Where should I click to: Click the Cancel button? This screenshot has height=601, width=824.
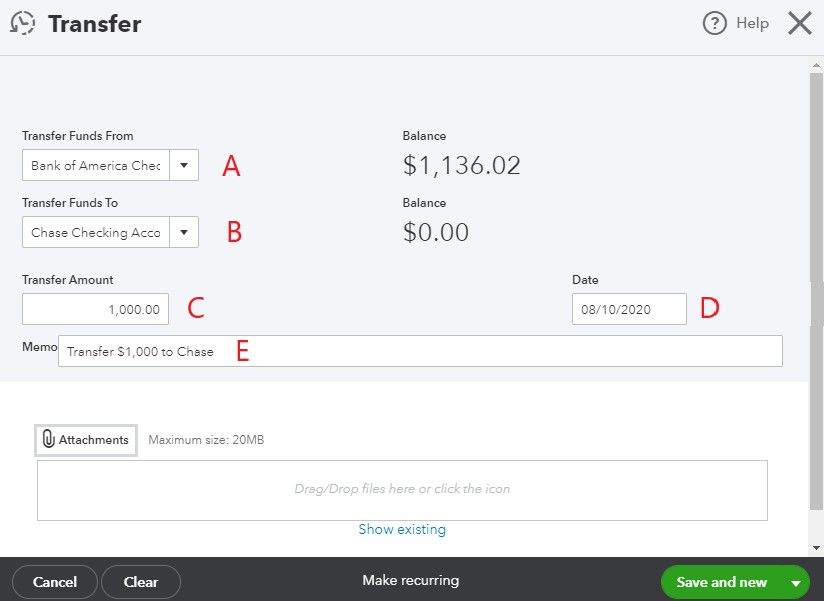click(x=55, y=582)
